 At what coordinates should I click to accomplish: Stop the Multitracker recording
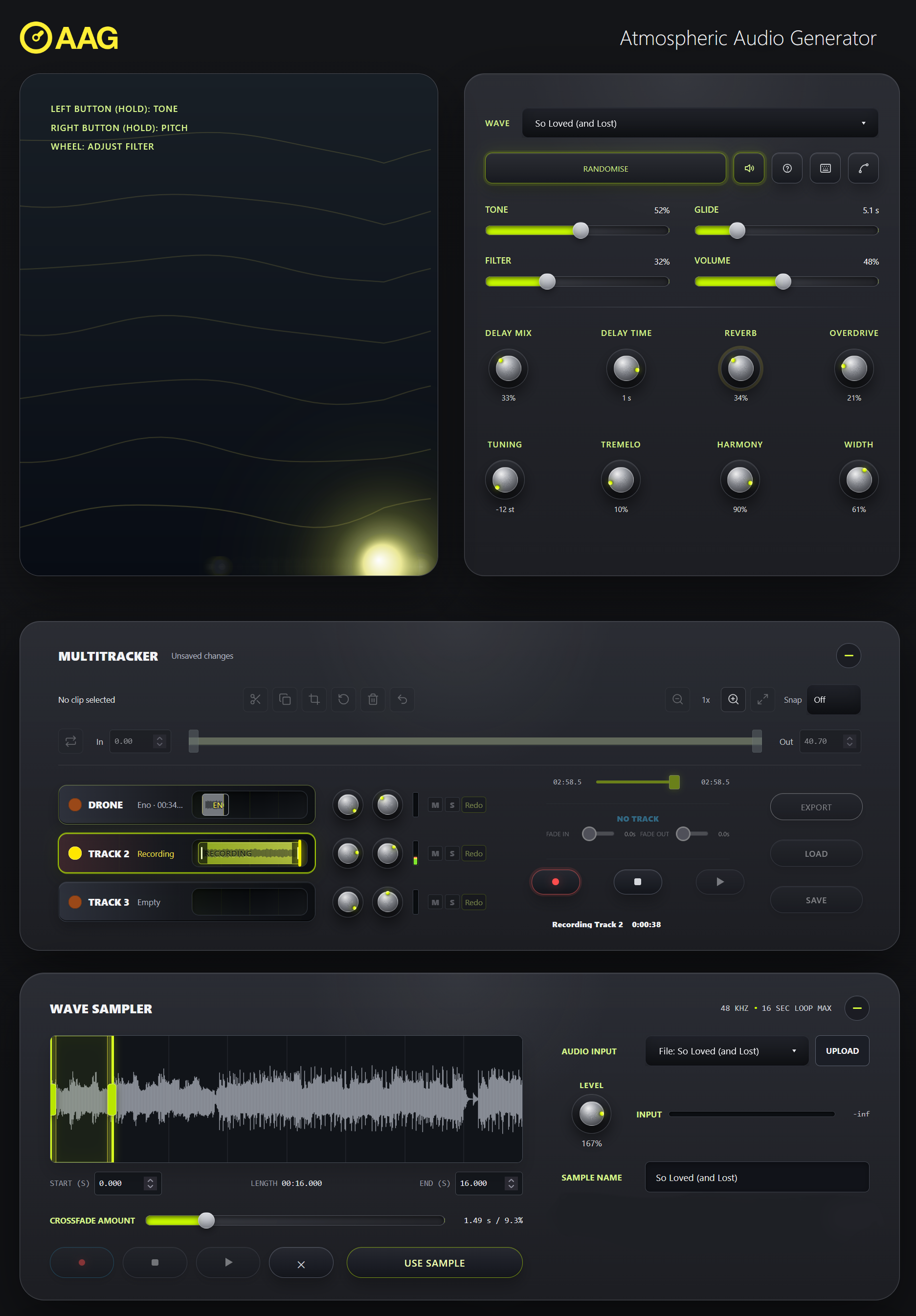[637, 882]
